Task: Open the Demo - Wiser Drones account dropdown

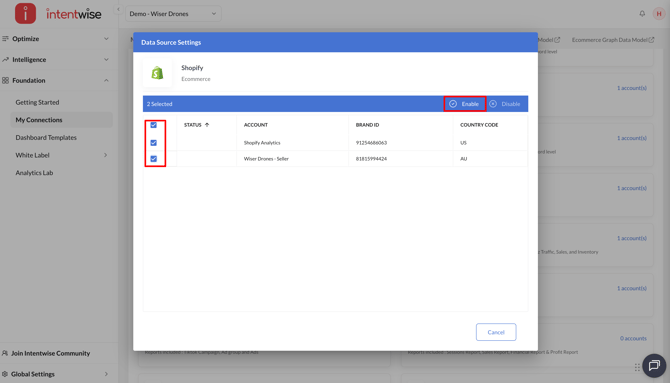Action: (173, 14)
